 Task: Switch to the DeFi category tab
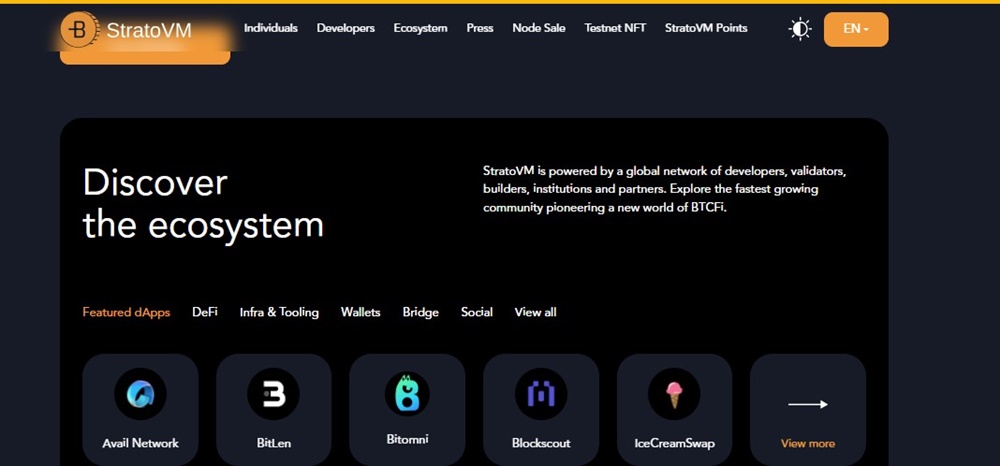point(205,312)
